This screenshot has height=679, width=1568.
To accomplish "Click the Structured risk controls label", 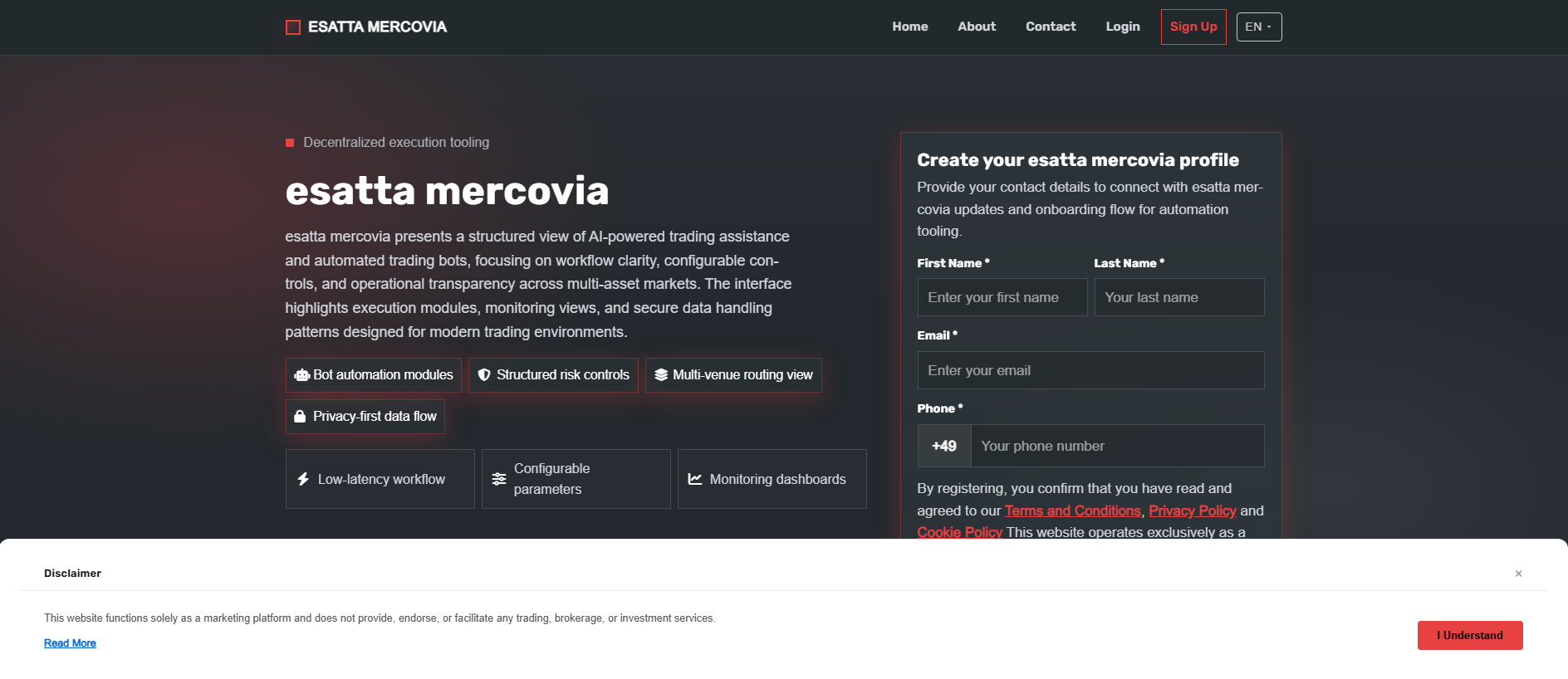I will click(563, 375).
